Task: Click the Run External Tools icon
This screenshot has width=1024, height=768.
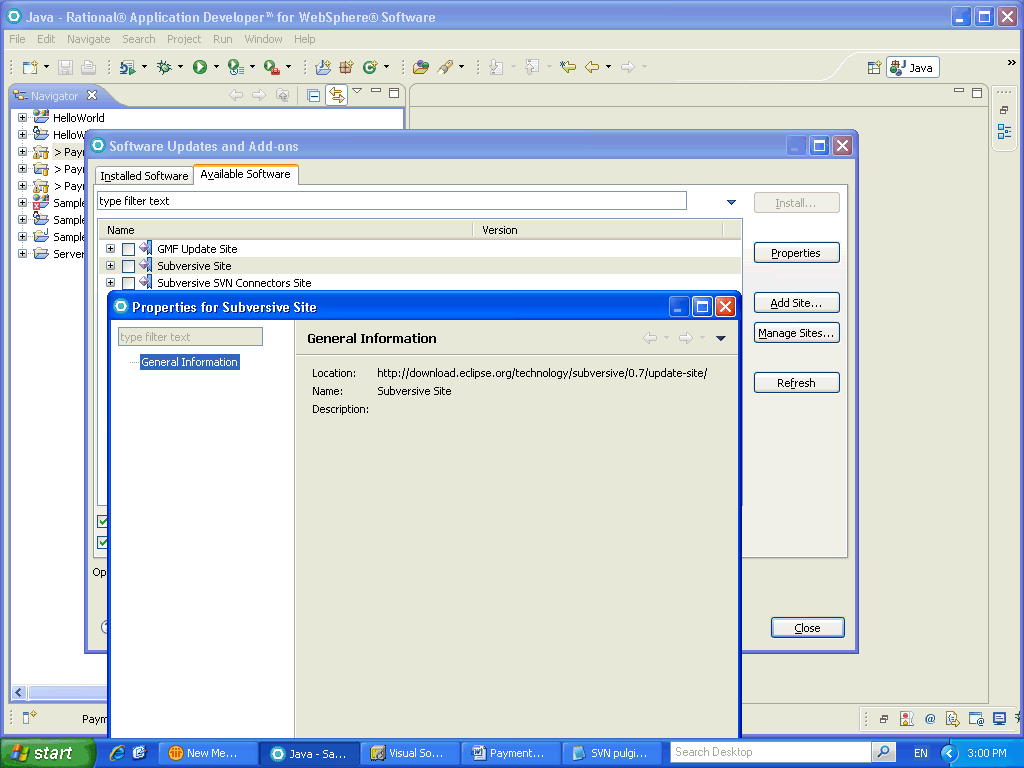Action: pos(272,67)
